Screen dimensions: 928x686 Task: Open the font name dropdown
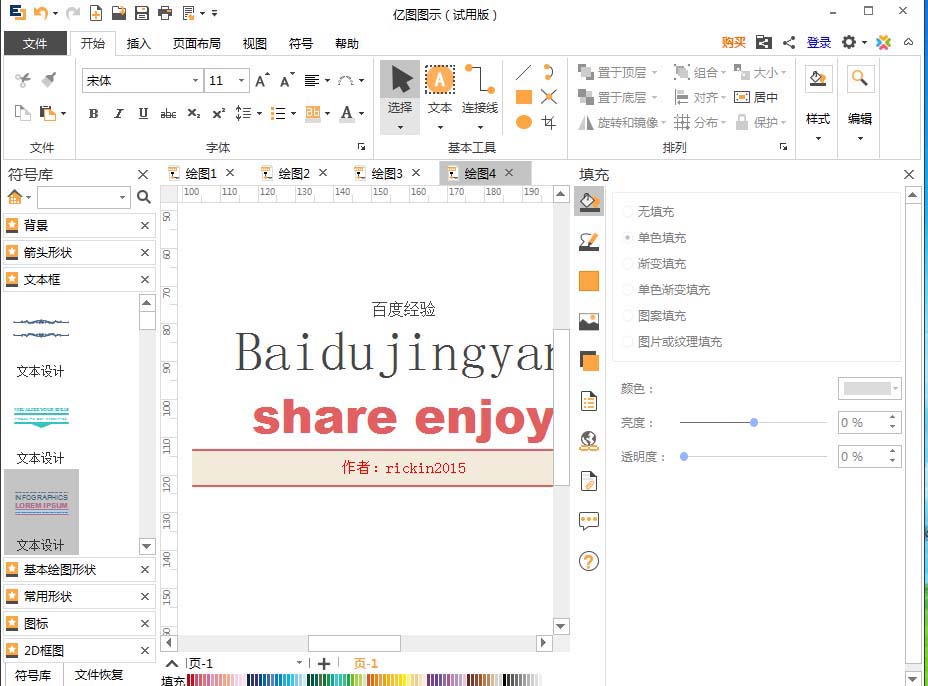coord(195,80)
